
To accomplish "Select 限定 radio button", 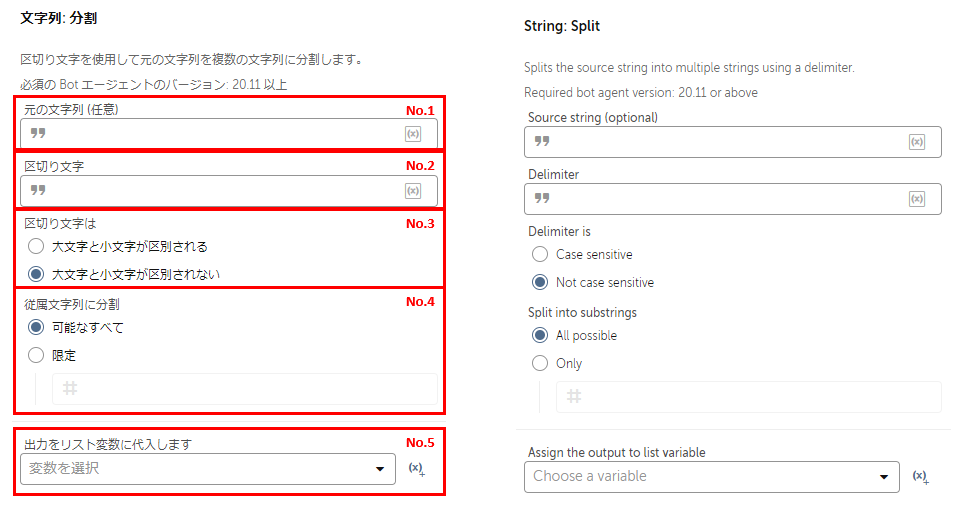I will click(36, 355).
